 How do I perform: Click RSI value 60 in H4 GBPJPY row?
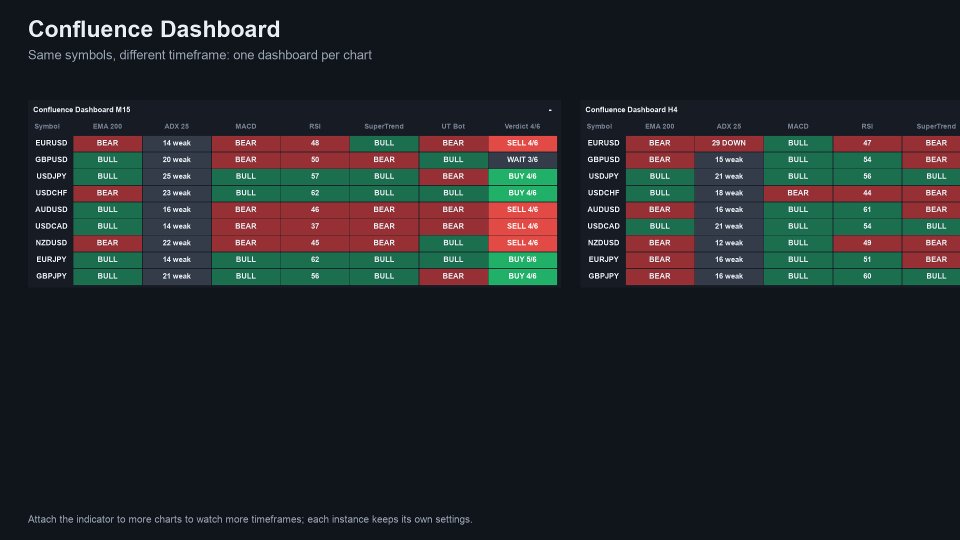tap(867, 276)
